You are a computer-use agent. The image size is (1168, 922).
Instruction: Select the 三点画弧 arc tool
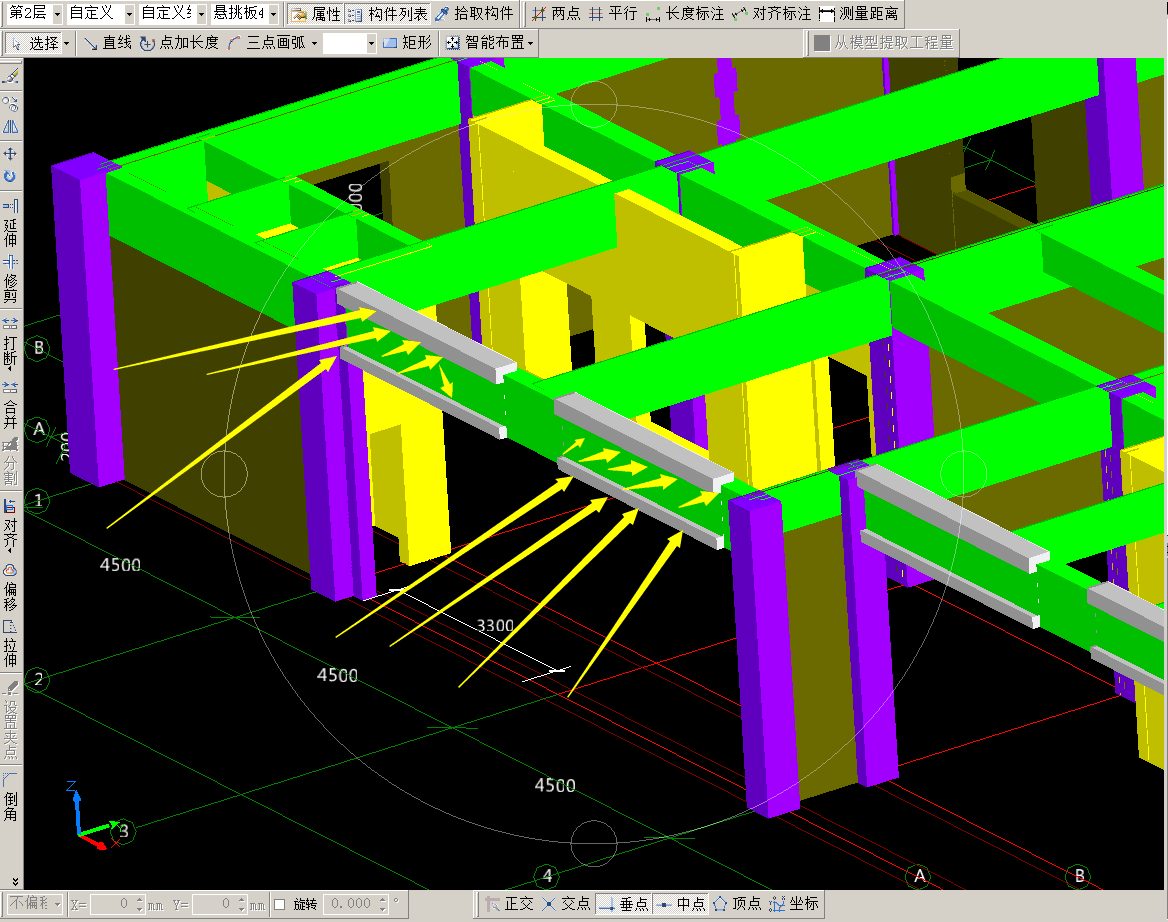click(x=267, y=43)
